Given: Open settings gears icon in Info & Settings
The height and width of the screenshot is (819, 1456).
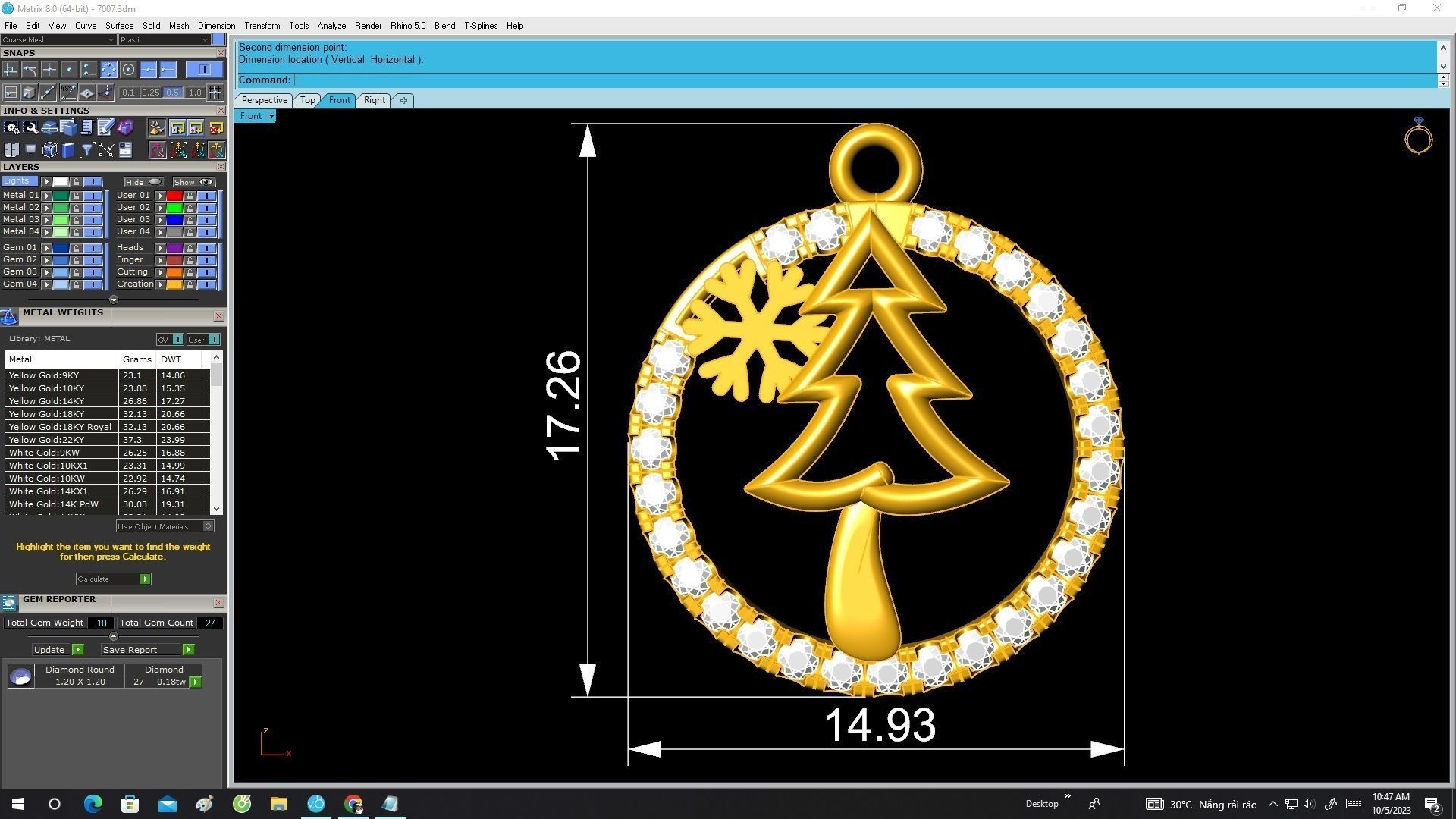Looking at the screenshot, I should (11, 127).
